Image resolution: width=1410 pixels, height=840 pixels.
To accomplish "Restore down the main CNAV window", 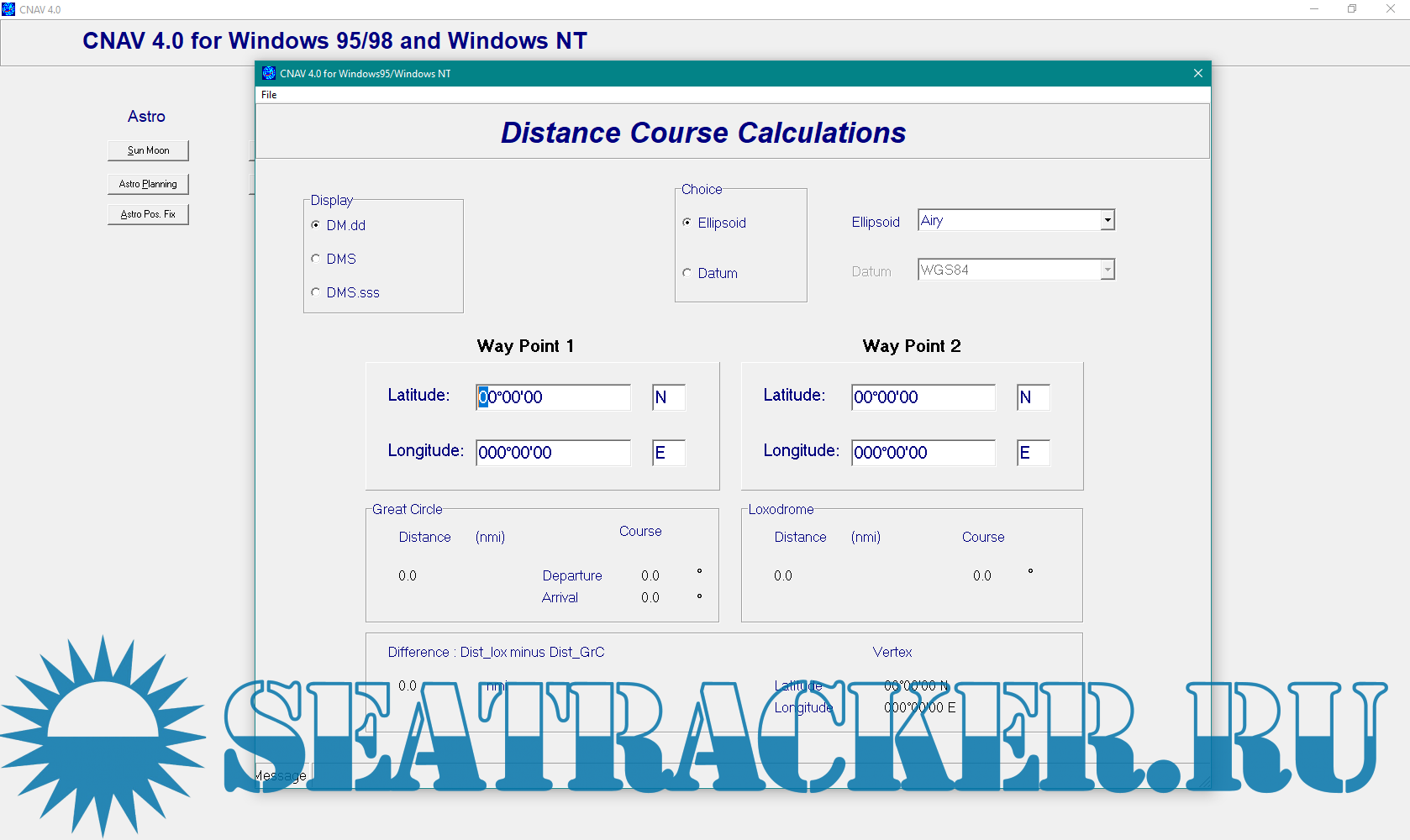I will coord(1352,9).
